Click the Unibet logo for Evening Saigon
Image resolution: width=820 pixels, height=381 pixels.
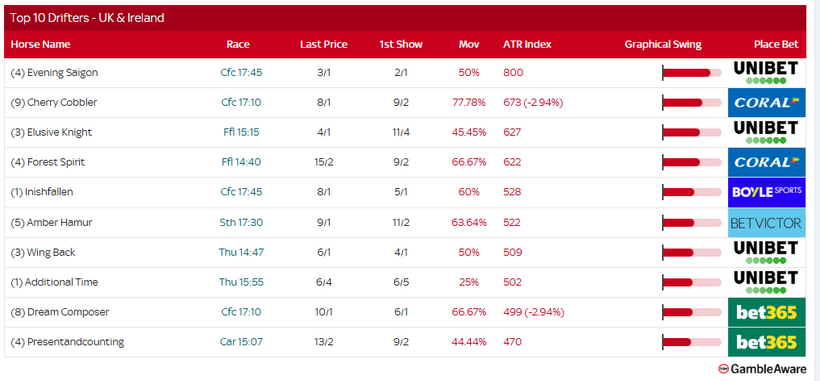766,73
